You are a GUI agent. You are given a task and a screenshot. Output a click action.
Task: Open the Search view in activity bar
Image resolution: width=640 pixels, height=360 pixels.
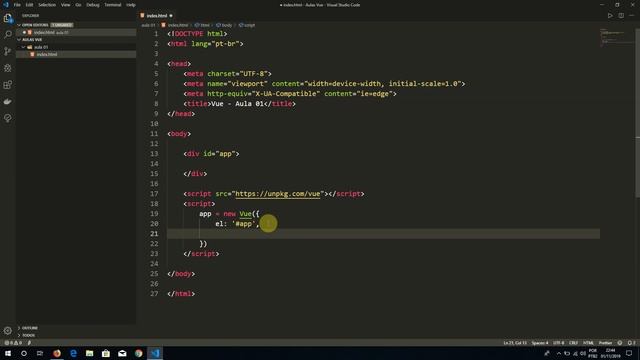click(x=8, y=34)
